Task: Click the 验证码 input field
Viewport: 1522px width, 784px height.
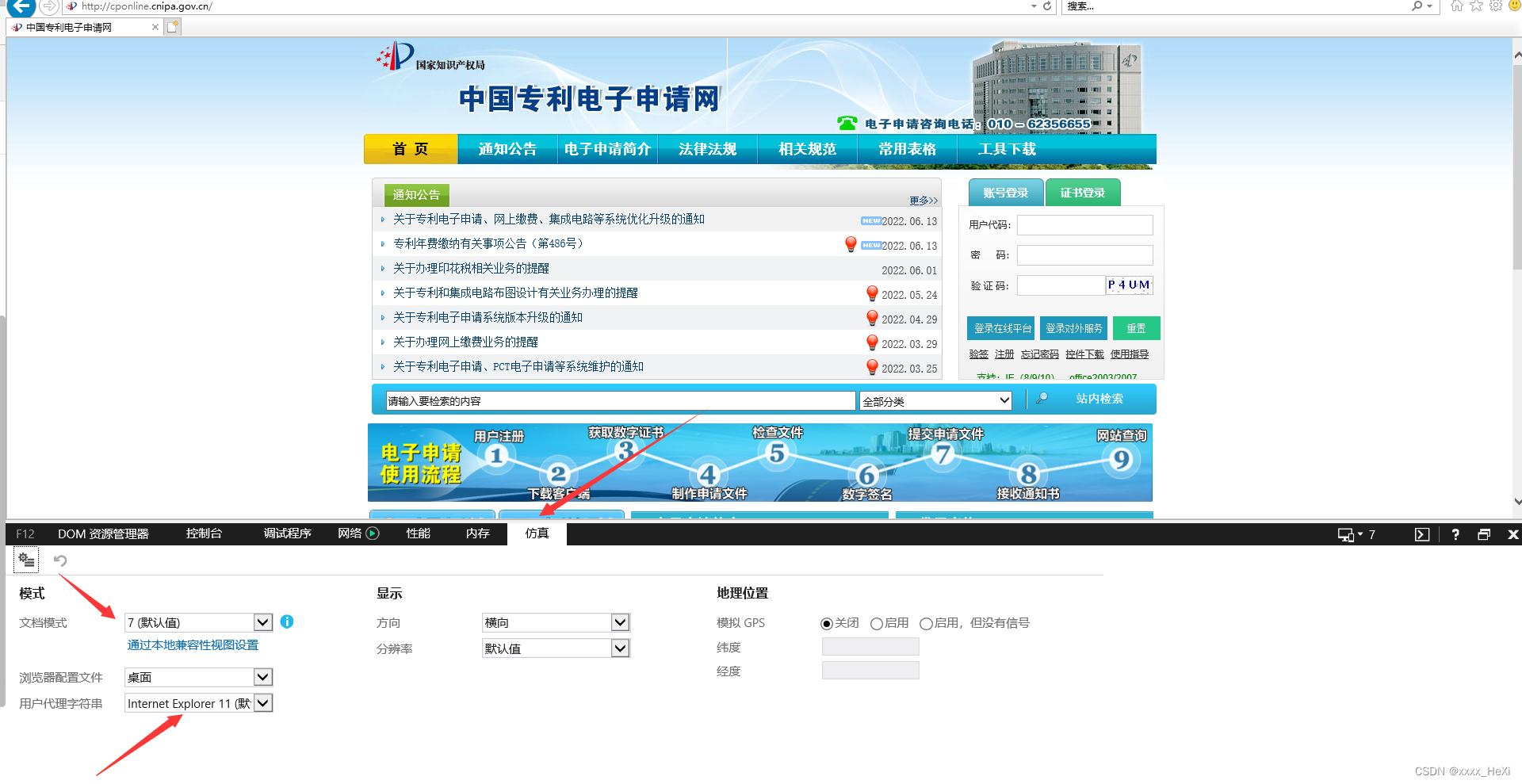Action: coord(1061,285)
